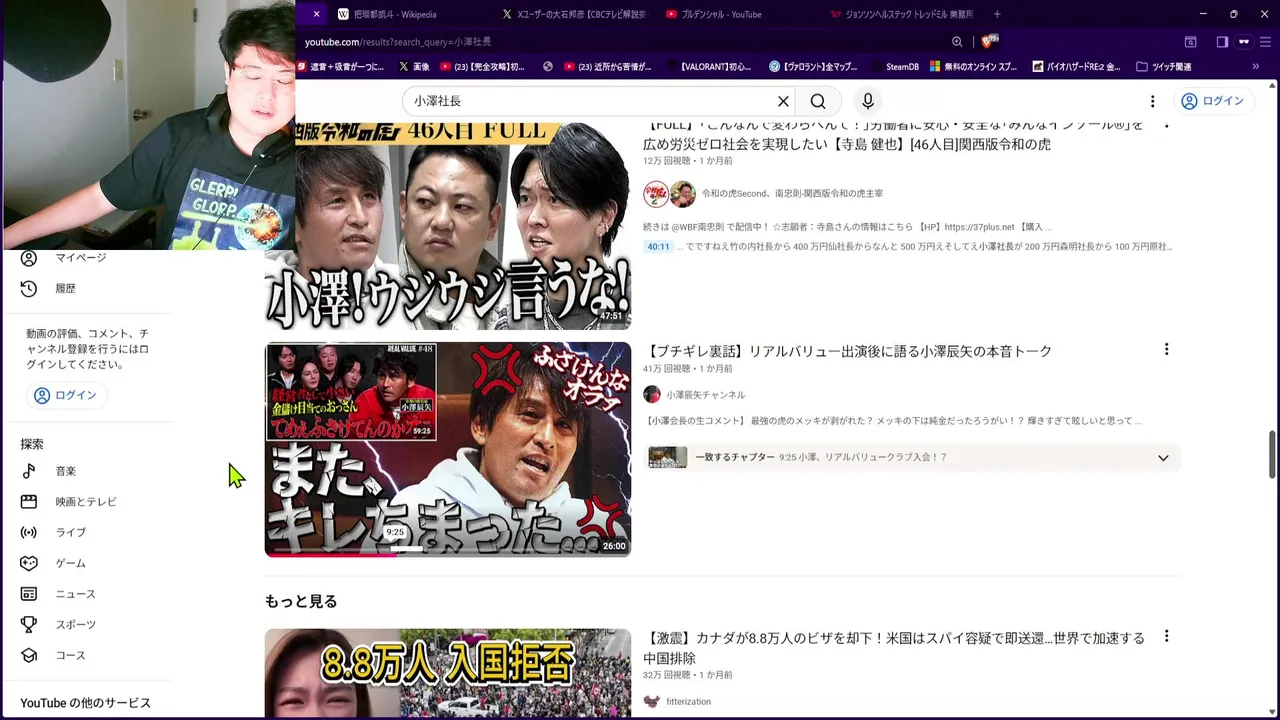The height and width of the screenshot is (720, 1280).
Task: Open the 無料のオンライン スプ bookmark
Action: click(x=973, y=67)
